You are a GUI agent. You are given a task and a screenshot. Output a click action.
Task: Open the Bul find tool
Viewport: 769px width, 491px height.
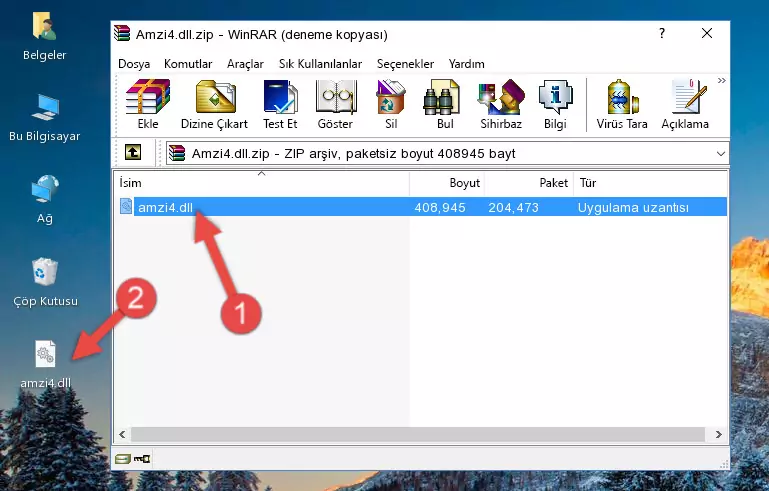(x=444, y=104)
